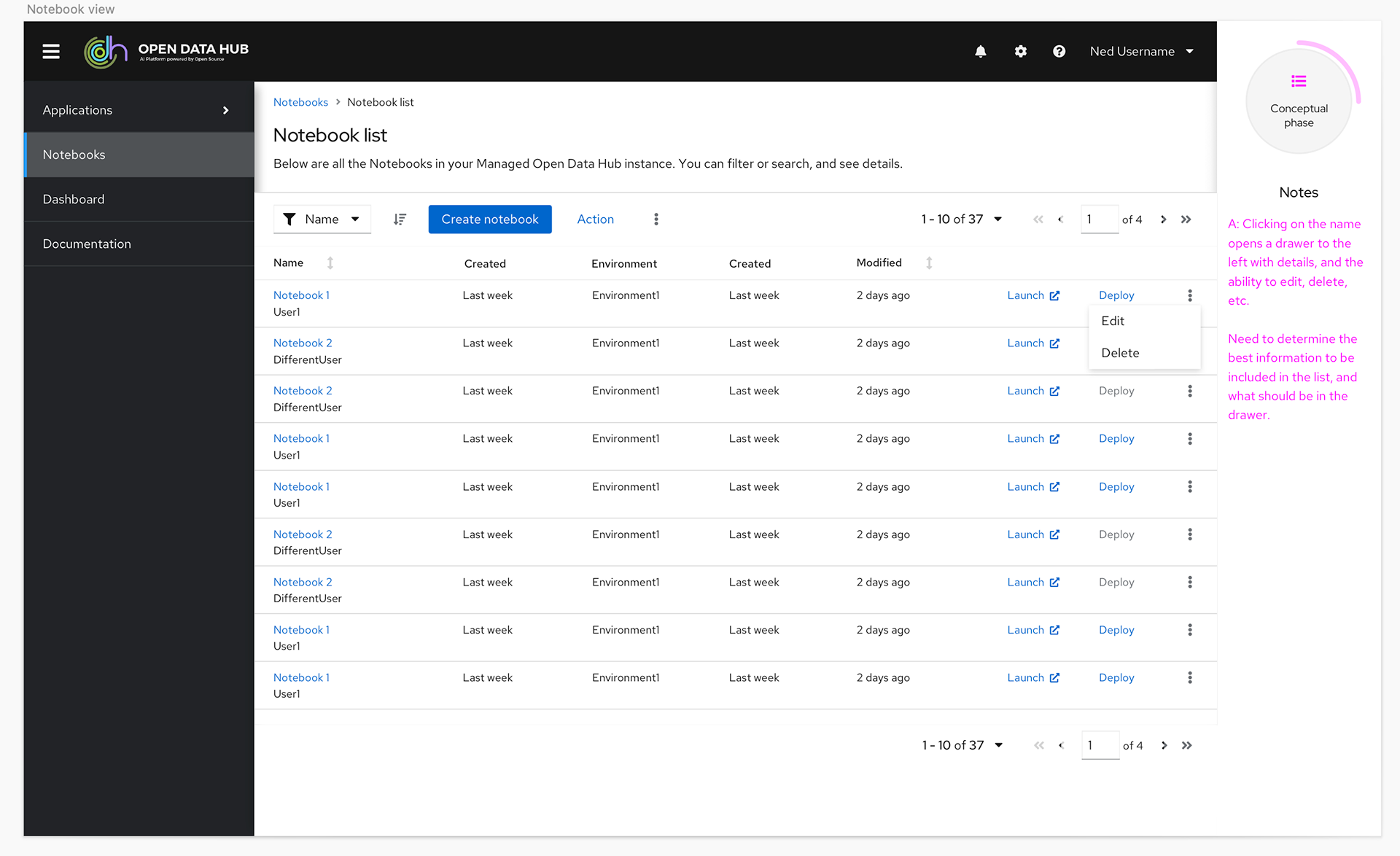Click Deploy on the eighth row
This screenshot has width=1400, height=856.
pyautogui.click(x=1116, y=630)
